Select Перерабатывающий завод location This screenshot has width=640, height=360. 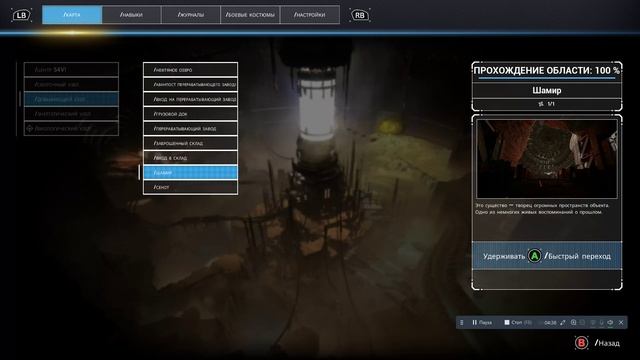click(x=190, y=129)
